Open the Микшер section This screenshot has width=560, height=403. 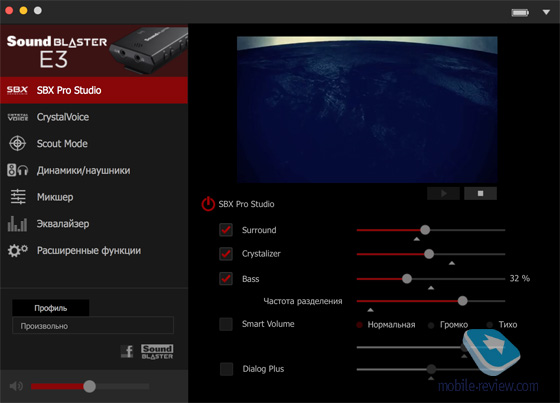94,197
